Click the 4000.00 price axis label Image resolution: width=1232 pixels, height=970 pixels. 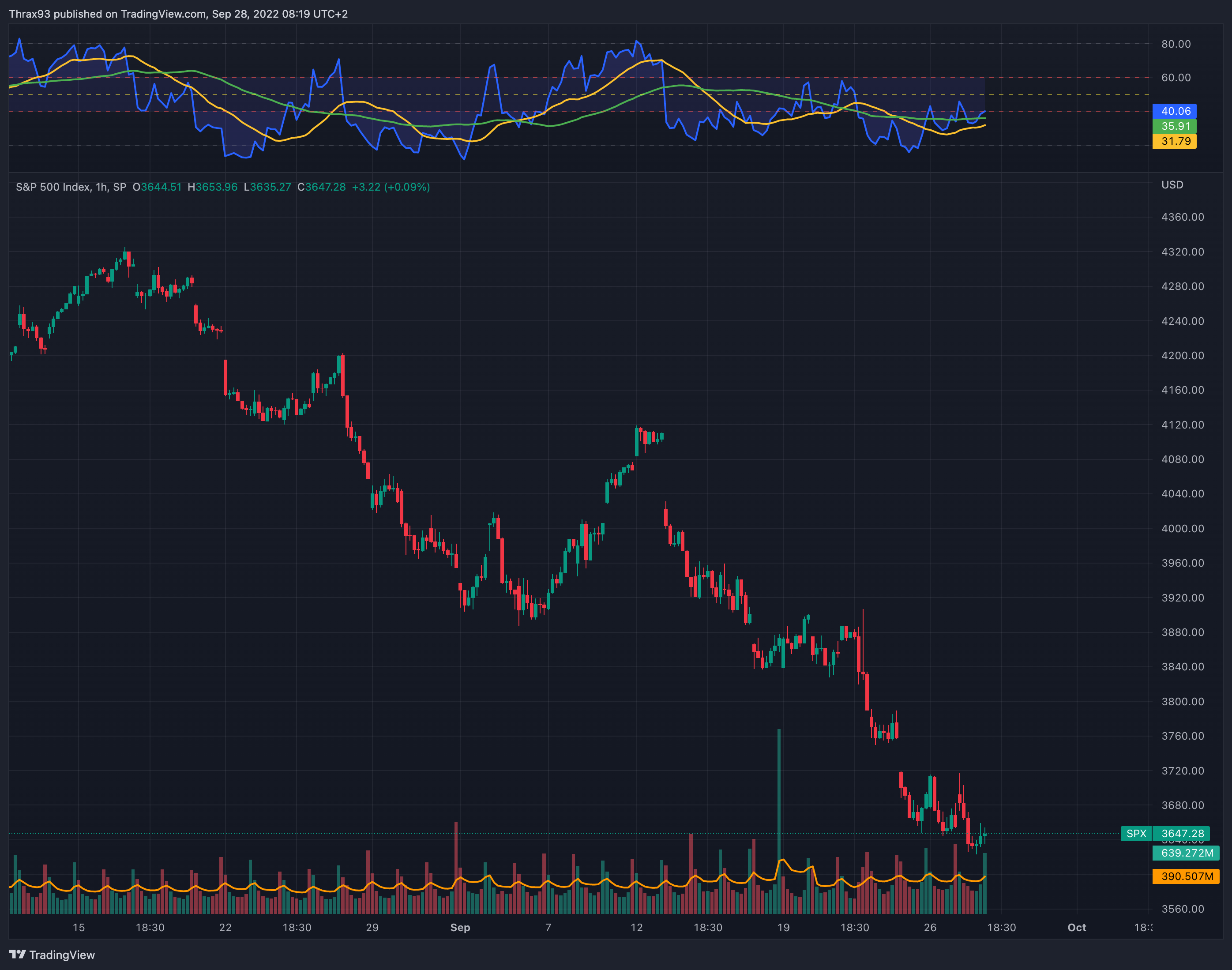pos(1183,528)
